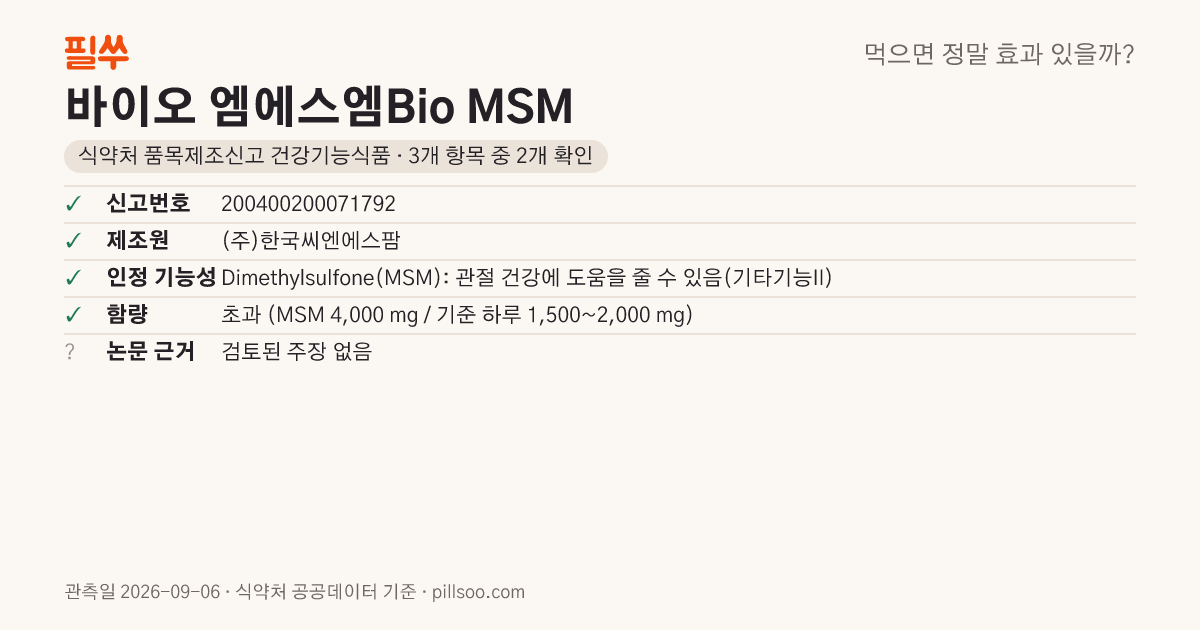
Task: Click the 관측일 2026-09-06 date text
Action: [142, 592]
